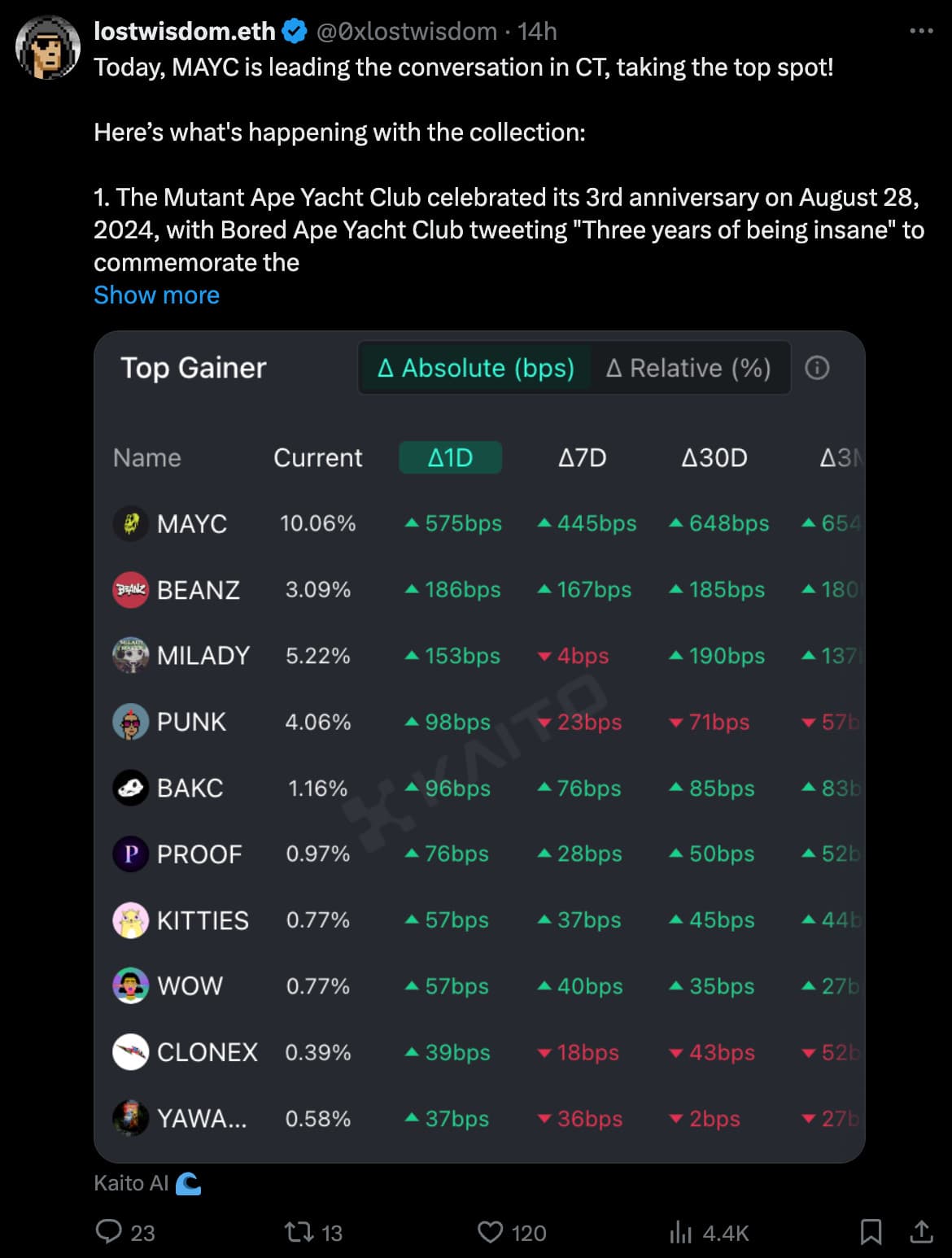Open lostwisdom.eth profile avatar
952x1258 pixels.
click(48, 47)
